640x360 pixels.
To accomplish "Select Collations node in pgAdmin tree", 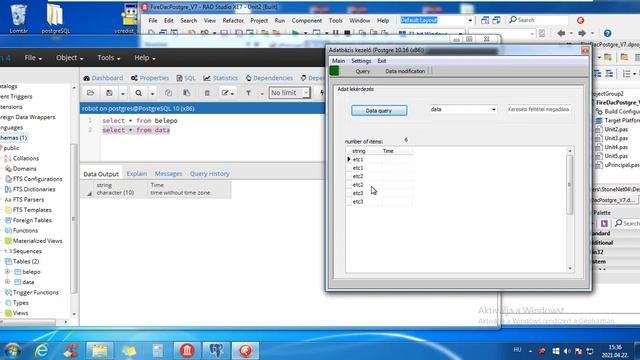I will click(26, 158).
